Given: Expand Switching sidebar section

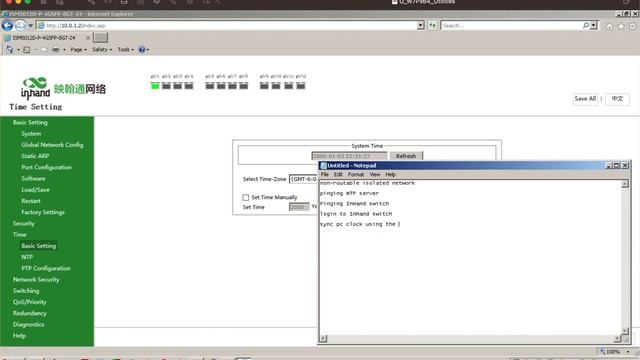Looking at the screenshot, I should [26, 291].
